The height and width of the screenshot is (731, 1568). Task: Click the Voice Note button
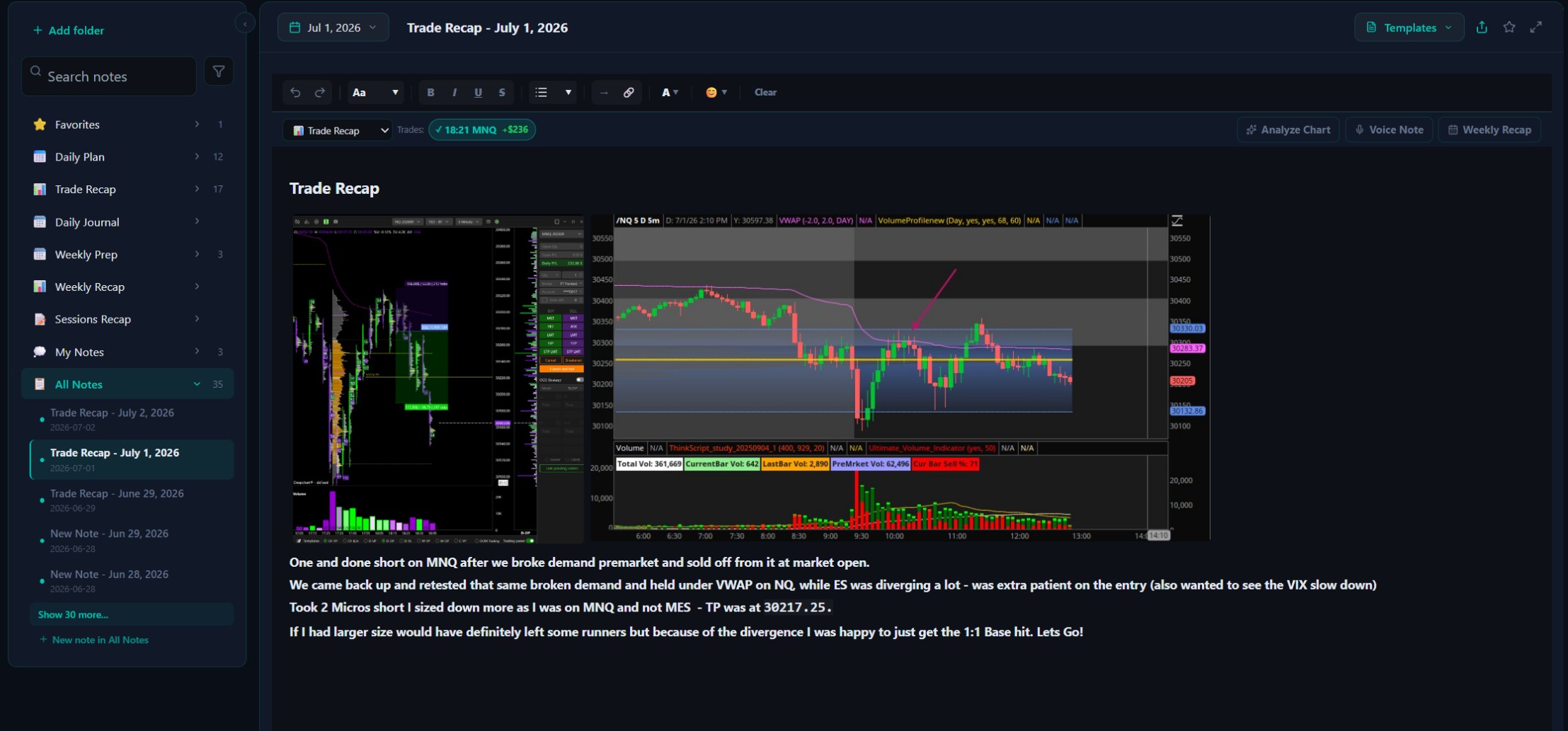pos(1389,130)
